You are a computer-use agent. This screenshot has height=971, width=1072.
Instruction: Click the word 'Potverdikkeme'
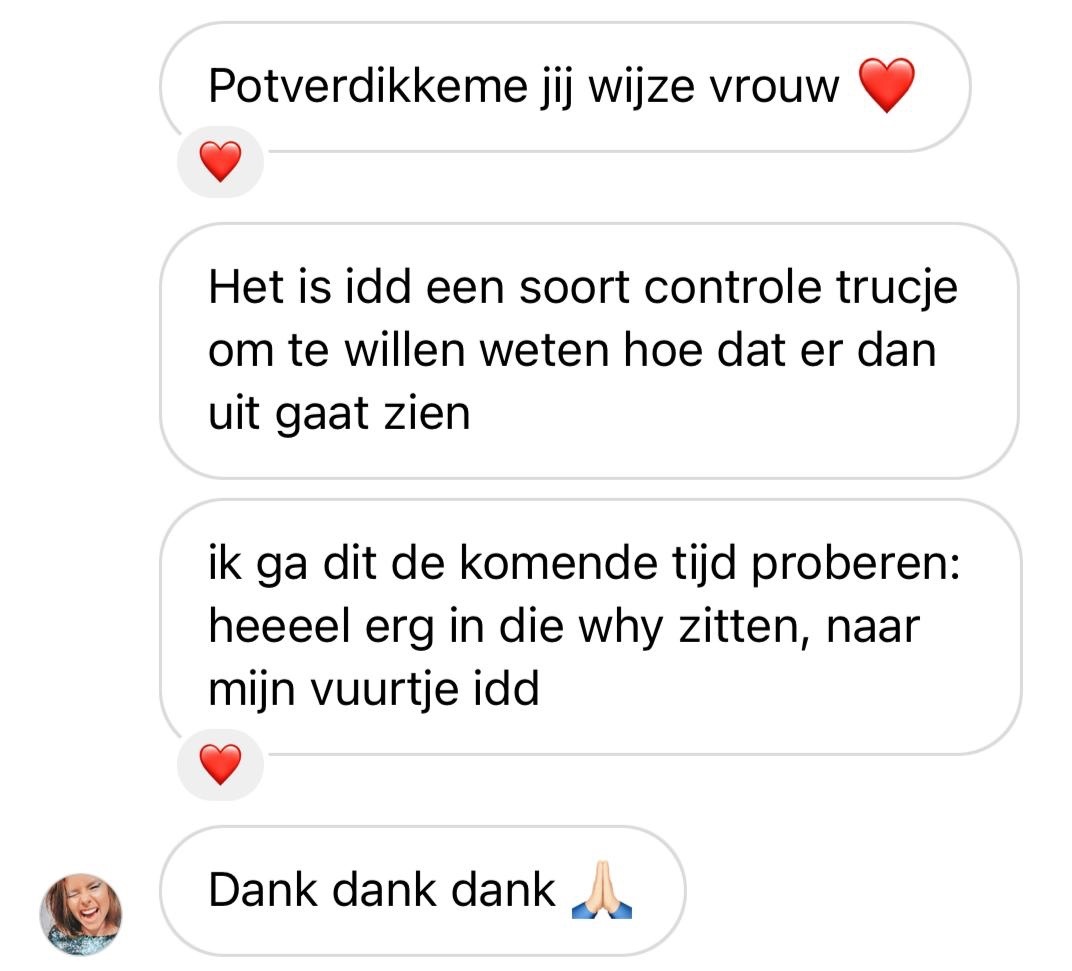(x=368, y=87)
